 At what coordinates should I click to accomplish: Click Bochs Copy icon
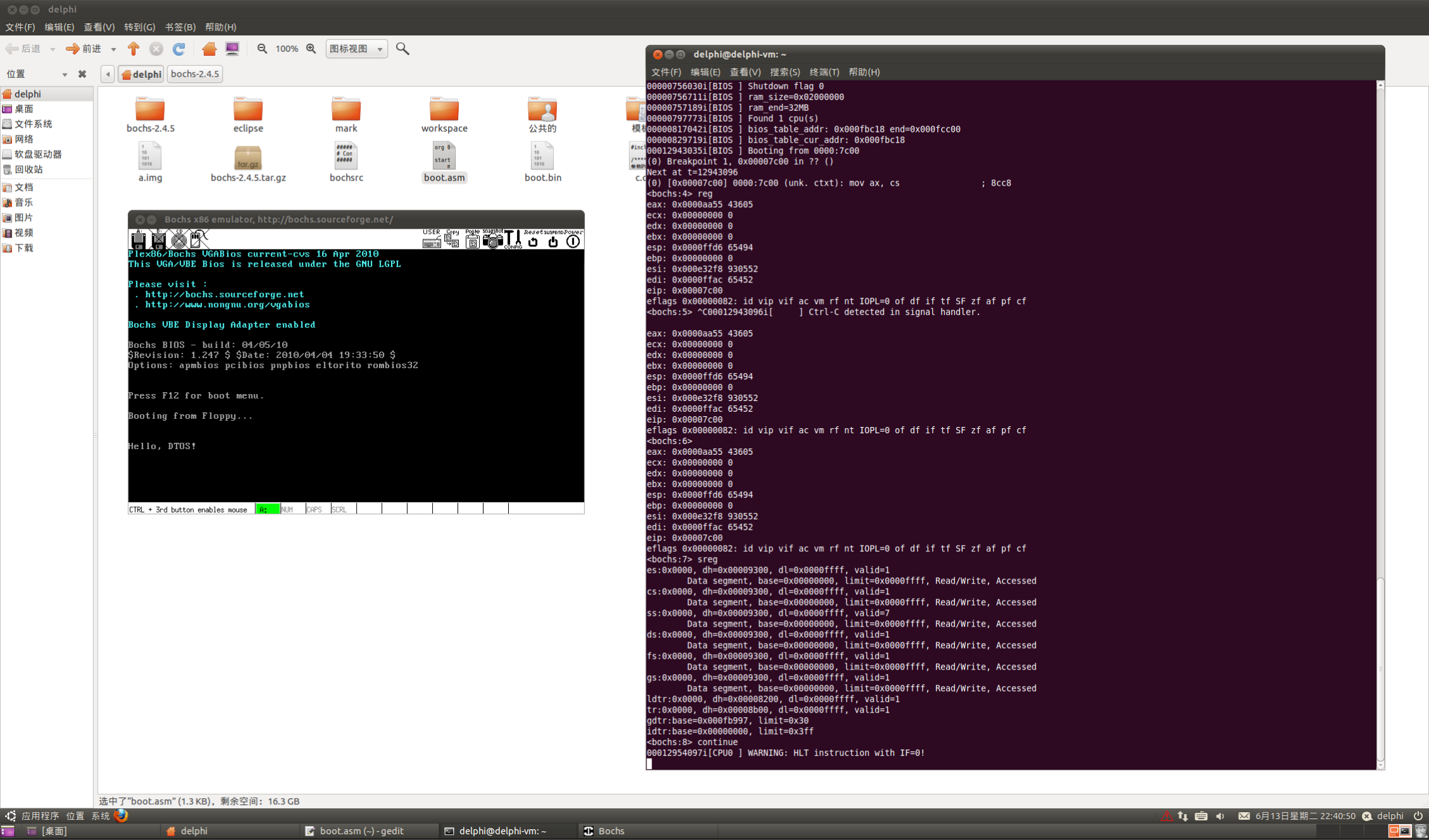[452, 240]
